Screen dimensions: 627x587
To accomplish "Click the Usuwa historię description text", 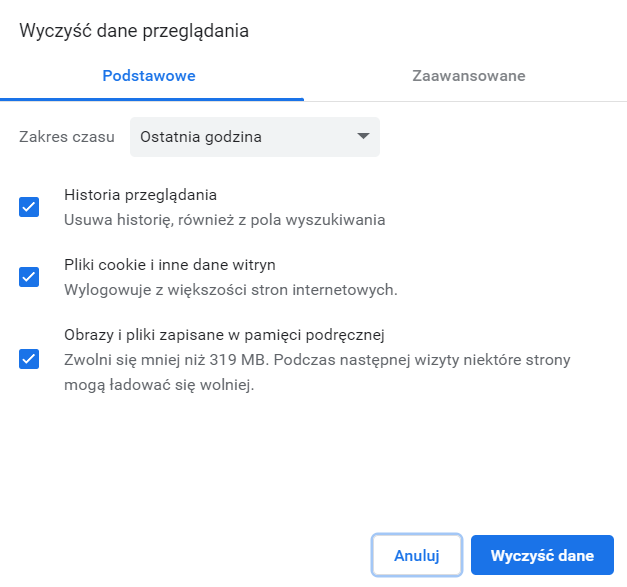I will (x=224, y=219).
